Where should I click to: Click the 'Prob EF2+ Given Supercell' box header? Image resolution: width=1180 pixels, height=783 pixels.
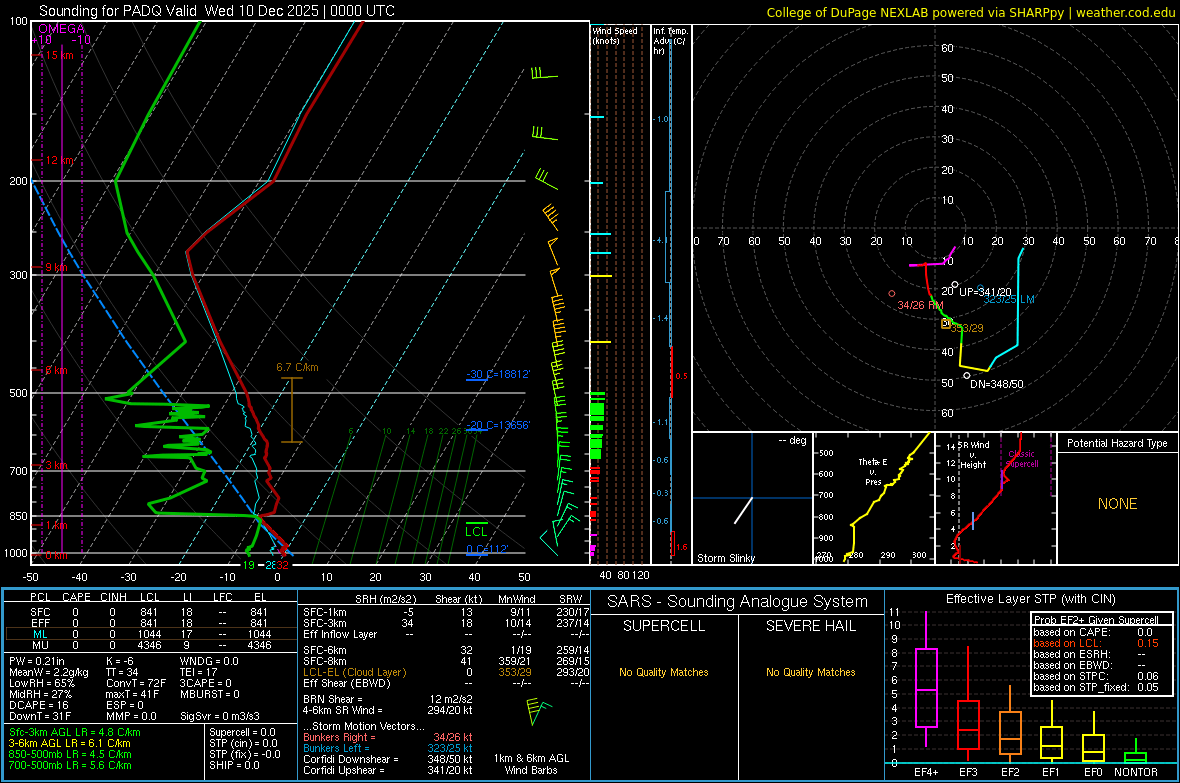[1096, 620]
